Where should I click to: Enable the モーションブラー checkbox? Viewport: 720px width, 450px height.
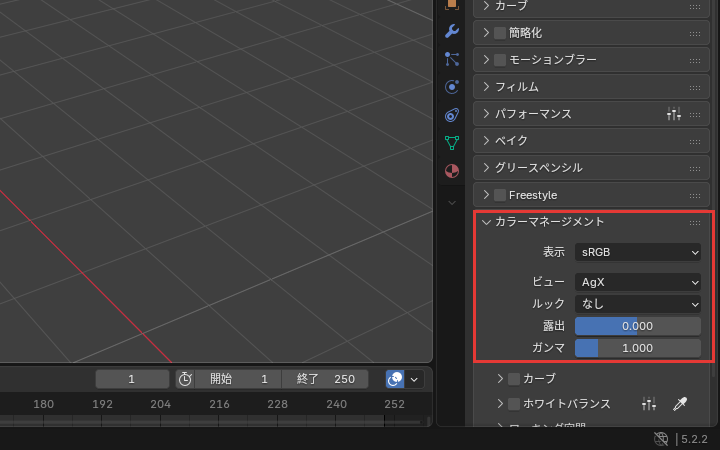click(x=500, y=60)
